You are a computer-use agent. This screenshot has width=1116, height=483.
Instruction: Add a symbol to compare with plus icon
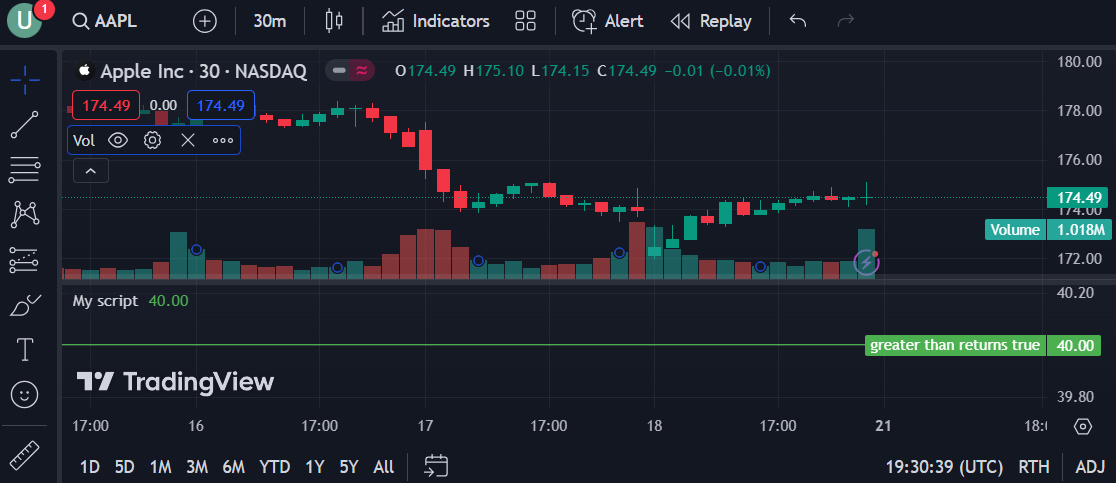205,21
